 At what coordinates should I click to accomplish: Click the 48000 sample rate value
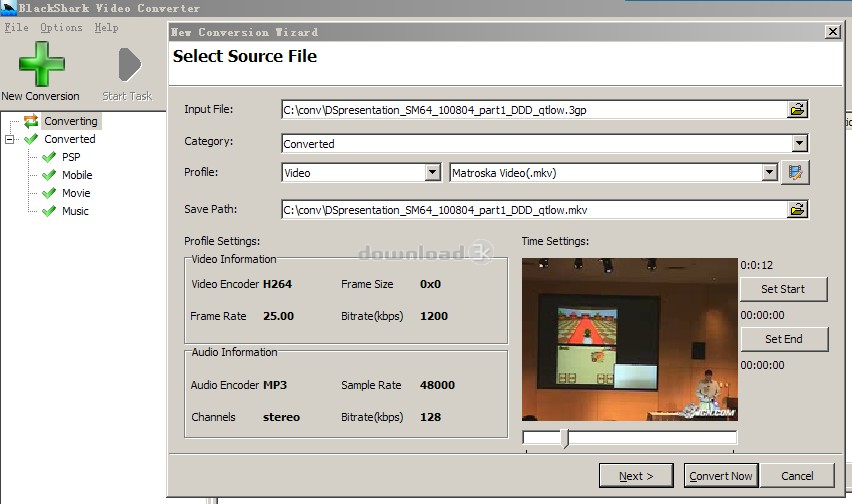click(x=437, y=385)
